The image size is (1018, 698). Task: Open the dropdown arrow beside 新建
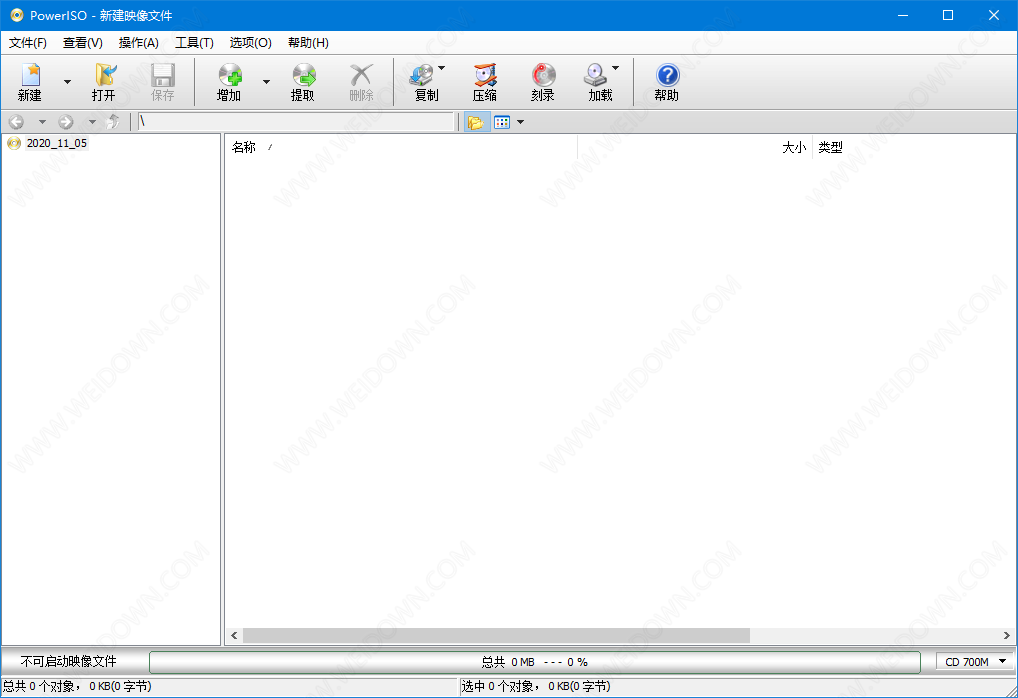pos(68,82)
